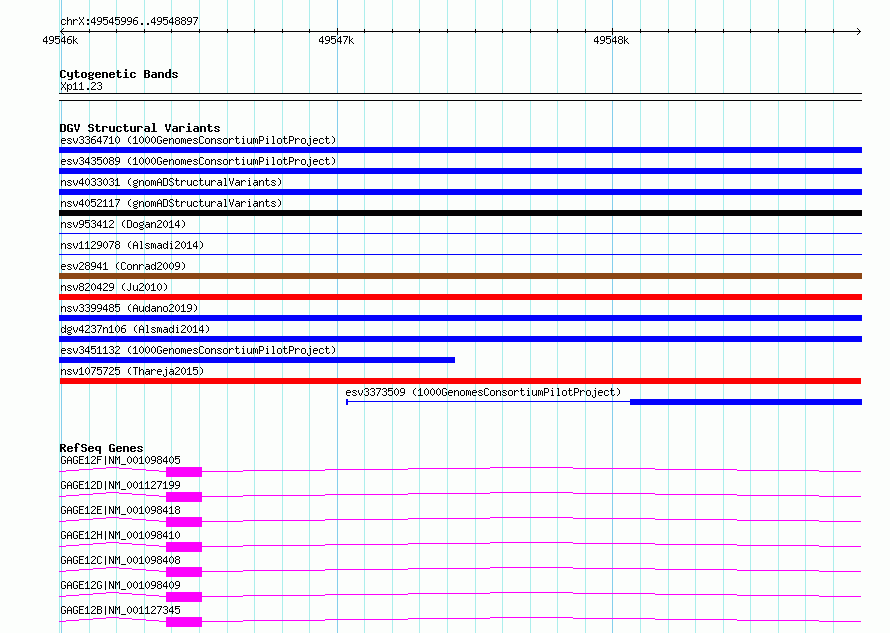Select GAGE12E|NM_001098418 gene label
The height and width of the screenshot is (633, 890).
[x=120, y=510]
